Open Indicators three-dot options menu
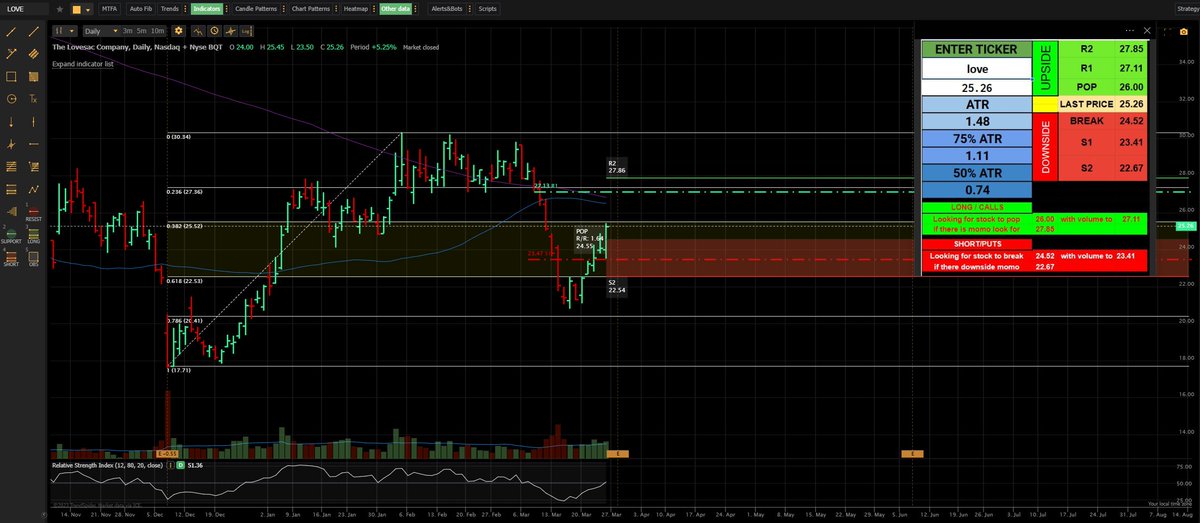1200x523 pixels. point(226,9)
